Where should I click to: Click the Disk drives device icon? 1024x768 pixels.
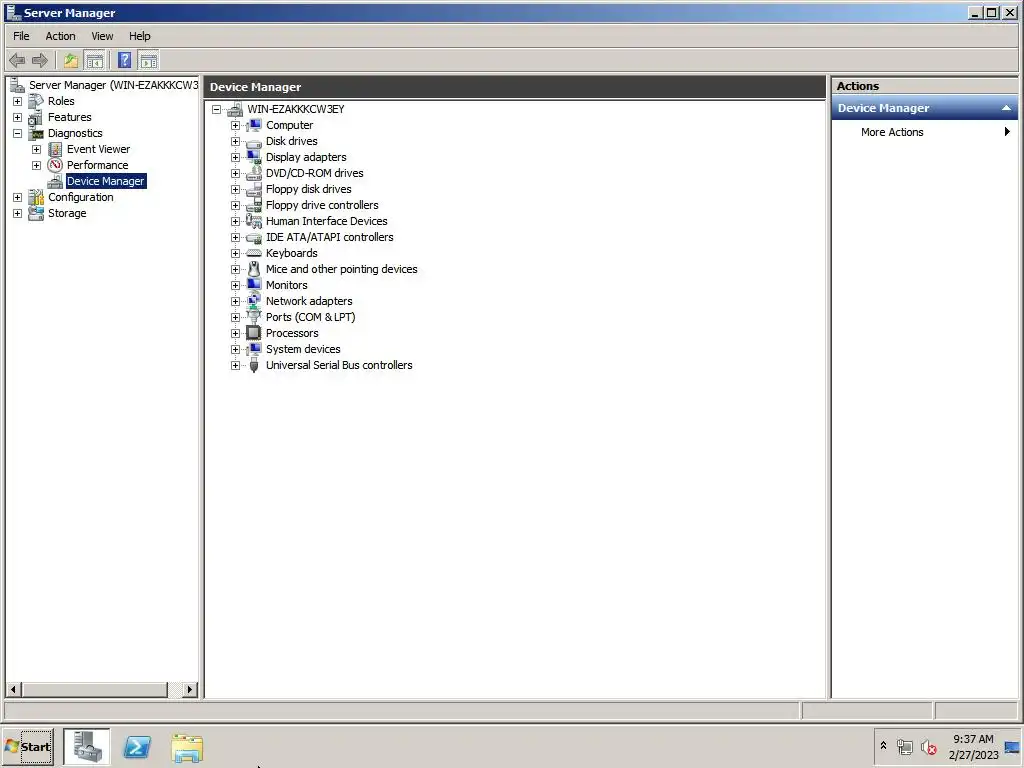253,142
